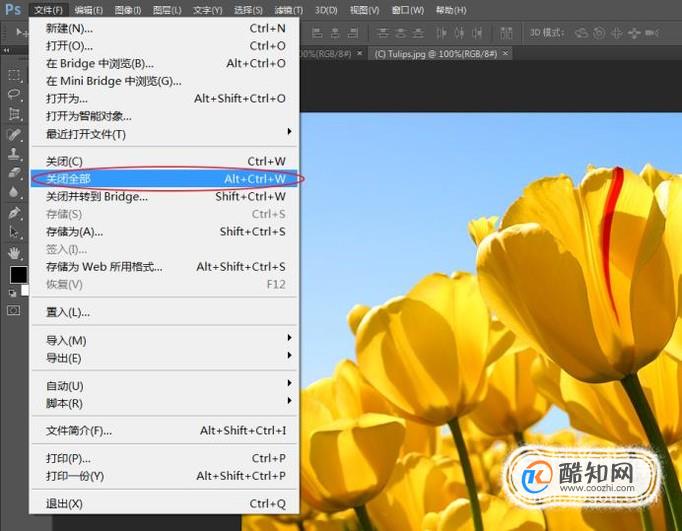Image resolution: width=682 pixels, height=531 pixels.
Task: Open background white color swatch
Action: [x=26, y=291]
